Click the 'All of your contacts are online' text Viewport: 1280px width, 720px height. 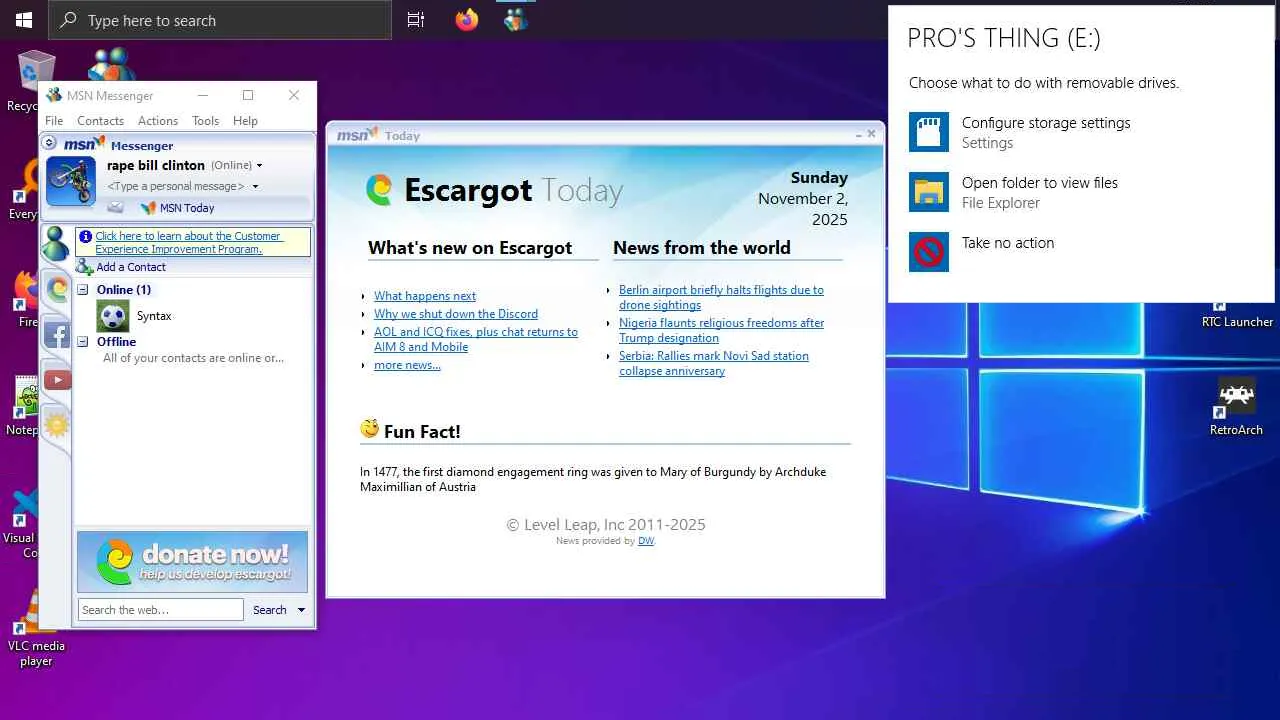tap(193, 358)
